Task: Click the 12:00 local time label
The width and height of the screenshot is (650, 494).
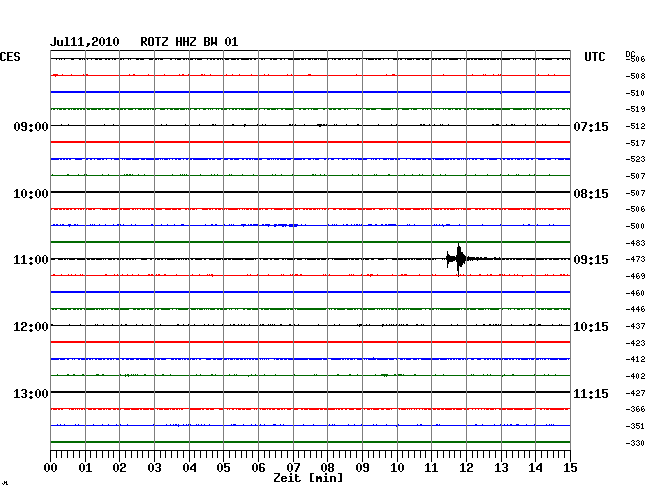Action: (x=31, y=327)
